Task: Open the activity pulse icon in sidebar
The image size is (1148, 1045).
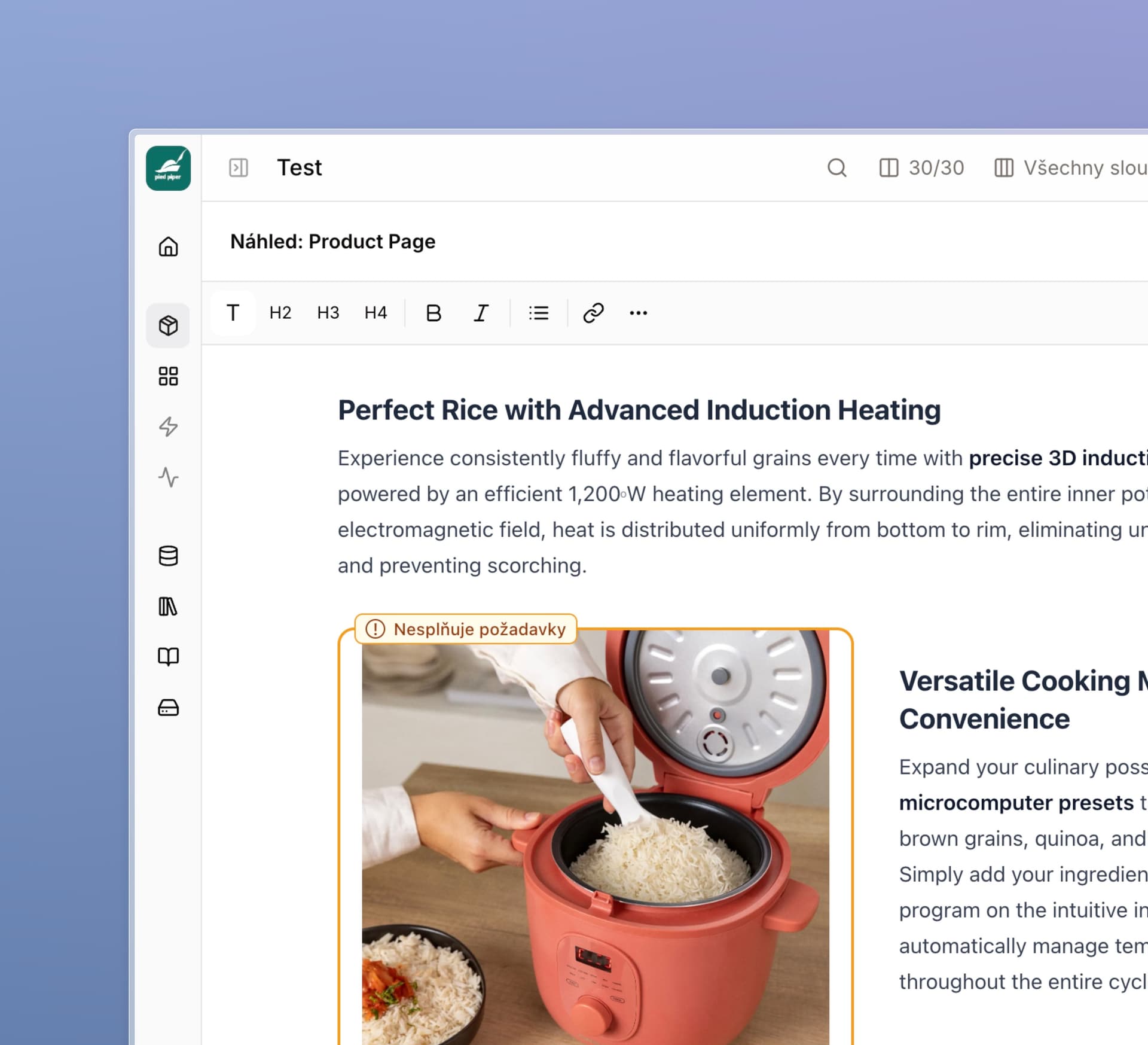Action: pos(168,477)
